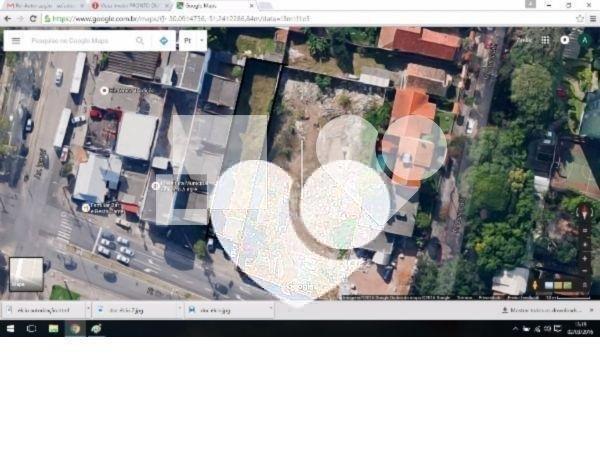Screen dimensions: 600x468
Task: Open the volume tray icon
Action: pos(548,329)
